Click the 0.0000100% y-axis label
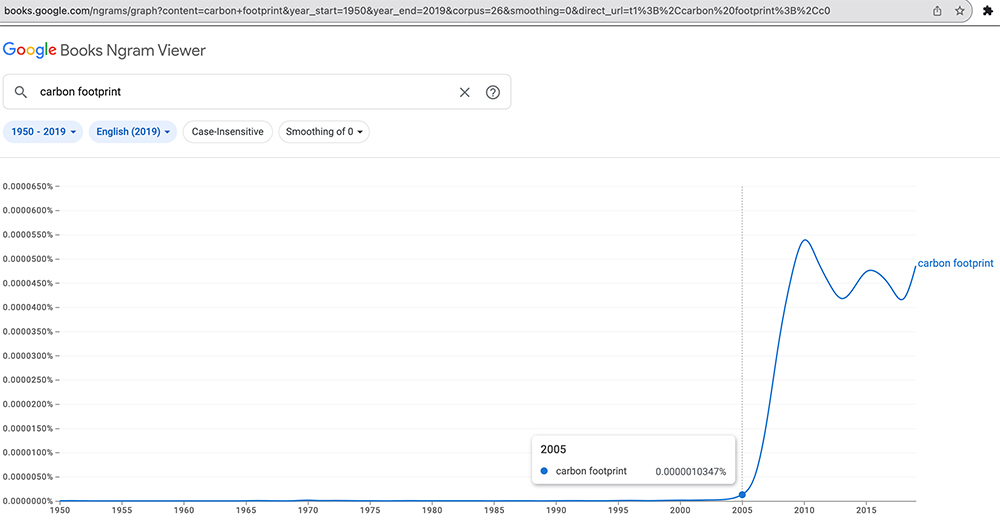 pos(28,453)
